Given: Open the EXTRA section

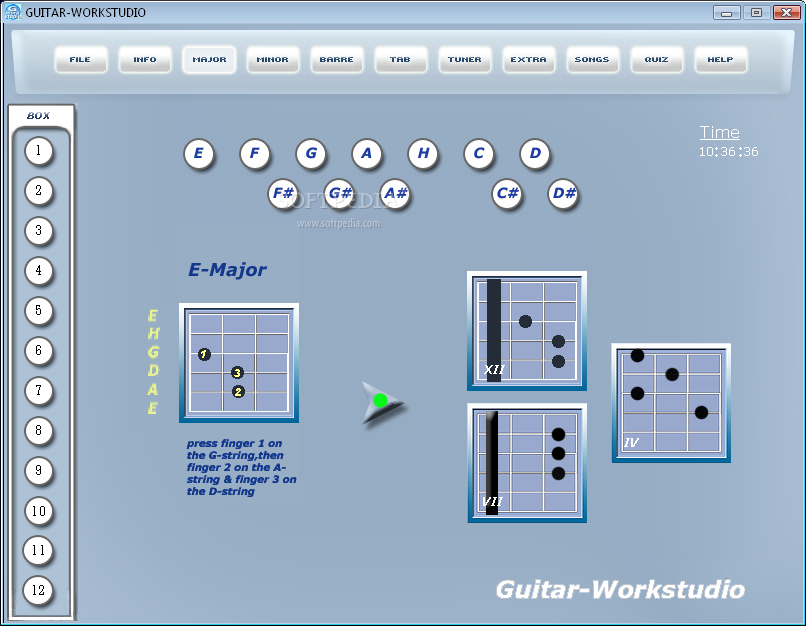Looking at the screenshot, I should (528, 60).
